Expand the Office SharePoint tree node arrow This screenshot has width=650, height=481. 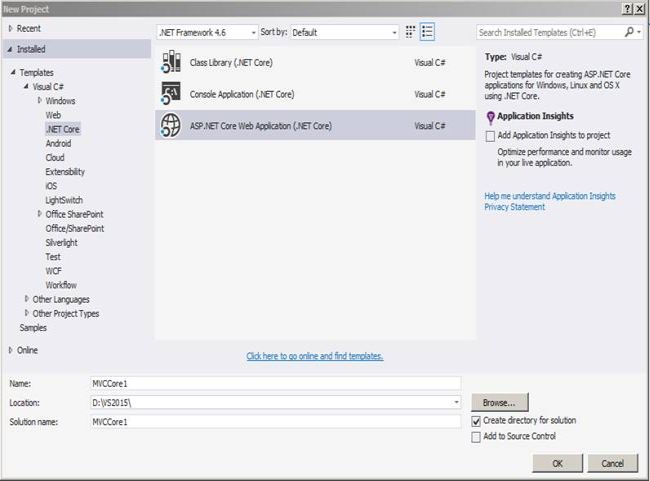point(40,214)
